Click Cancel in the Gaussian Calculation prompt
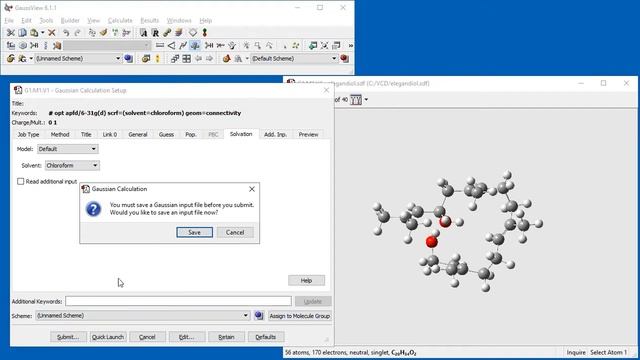The image size is (640, 360). [x=235, y=232]
